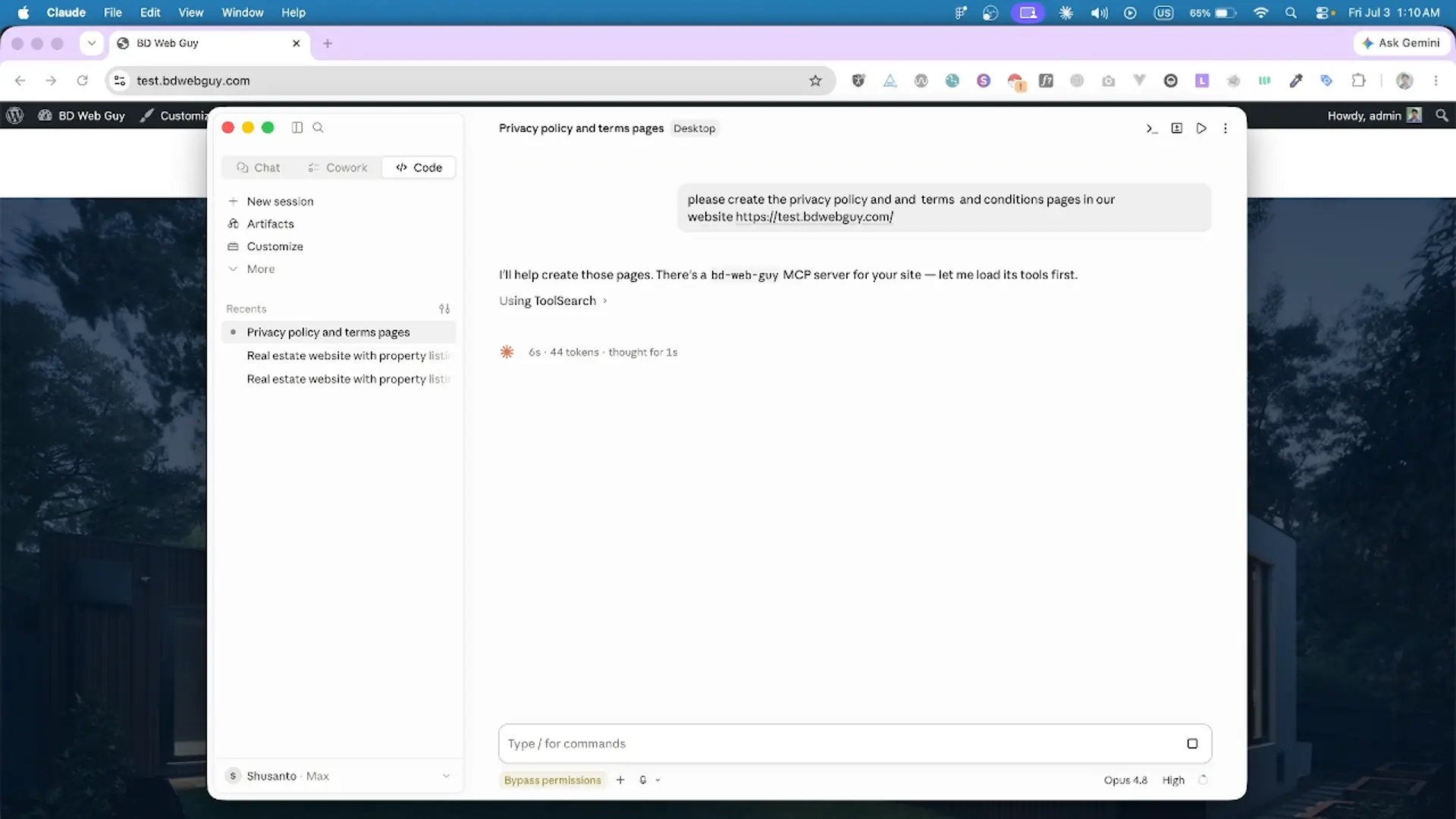The image size is (1456, 819).
Task: Open a new browser tab
Action: click(328, 43)
